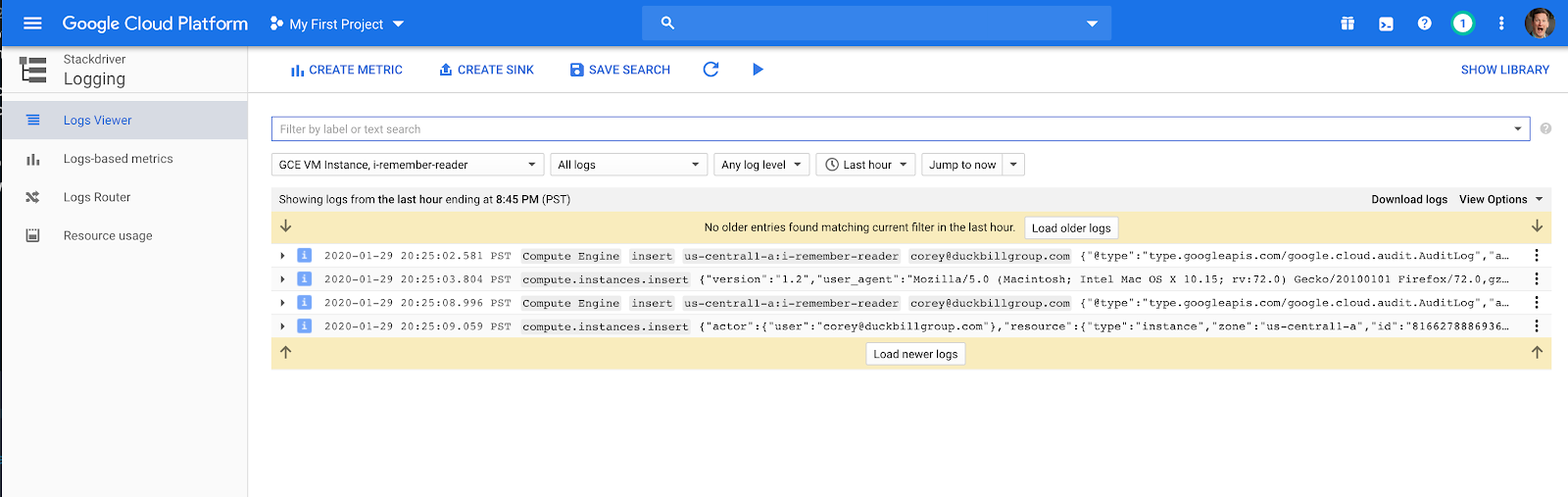Click the Google Cloud Platform logo text
This screenshot has width=1568, height=497.
(x=155, y=24)
